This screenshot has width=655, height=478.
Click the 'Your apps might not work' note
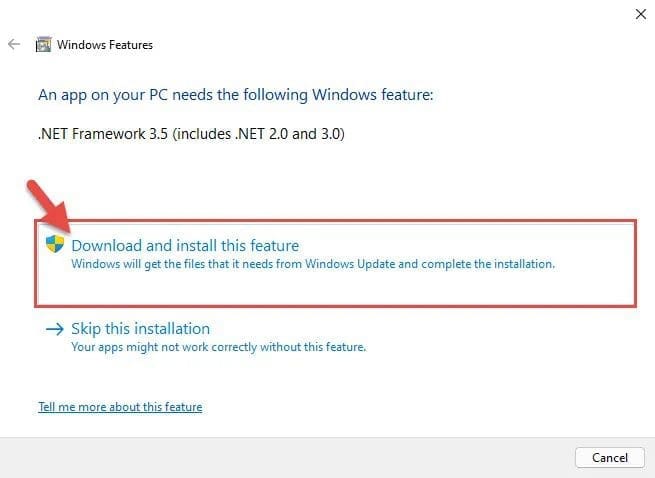tap(219, 347)
